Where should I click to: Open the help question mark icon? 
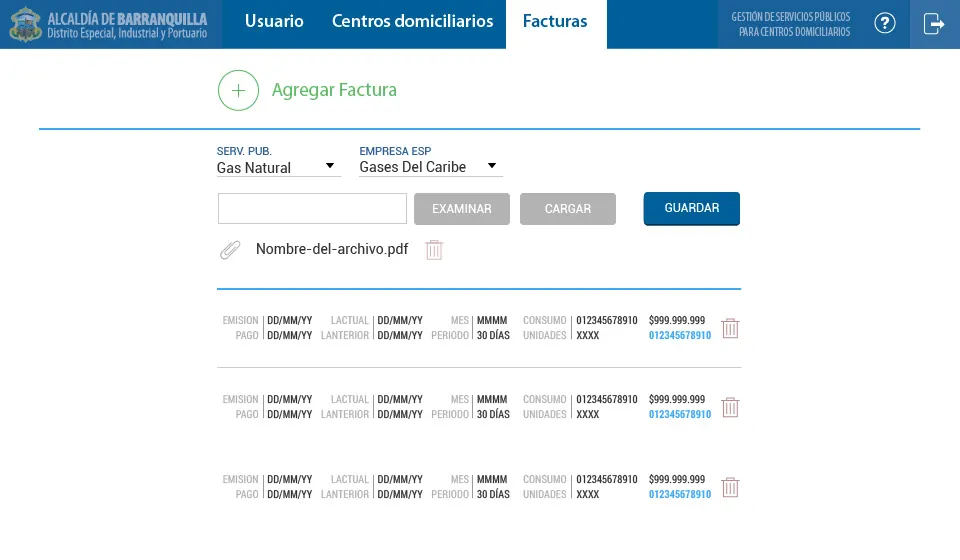(x=885, y=23)
